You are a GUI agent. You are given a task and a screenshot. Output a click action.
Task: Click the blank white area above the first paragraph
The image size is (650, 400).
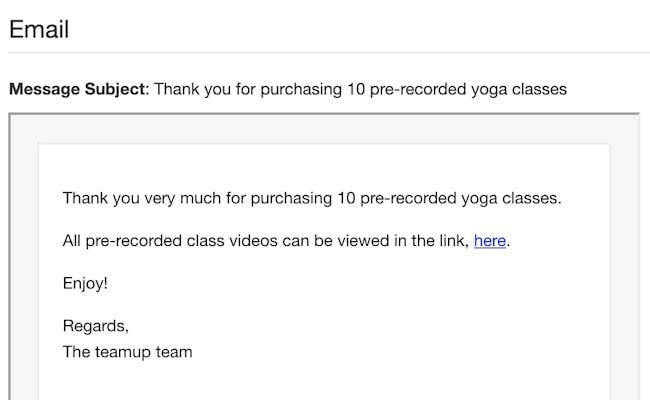pos(324,166)
